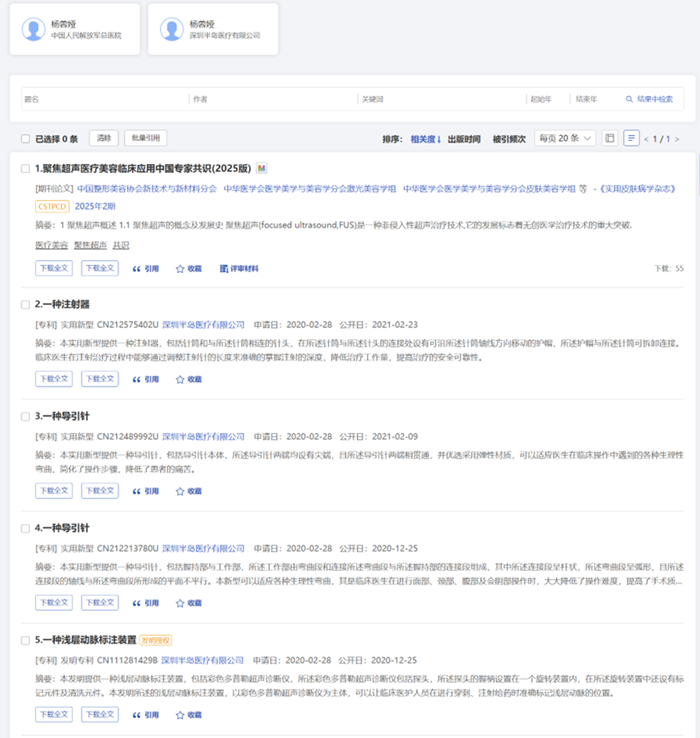Click patent number CN212575402U
The image size is (700, 738).
point(128,325)
